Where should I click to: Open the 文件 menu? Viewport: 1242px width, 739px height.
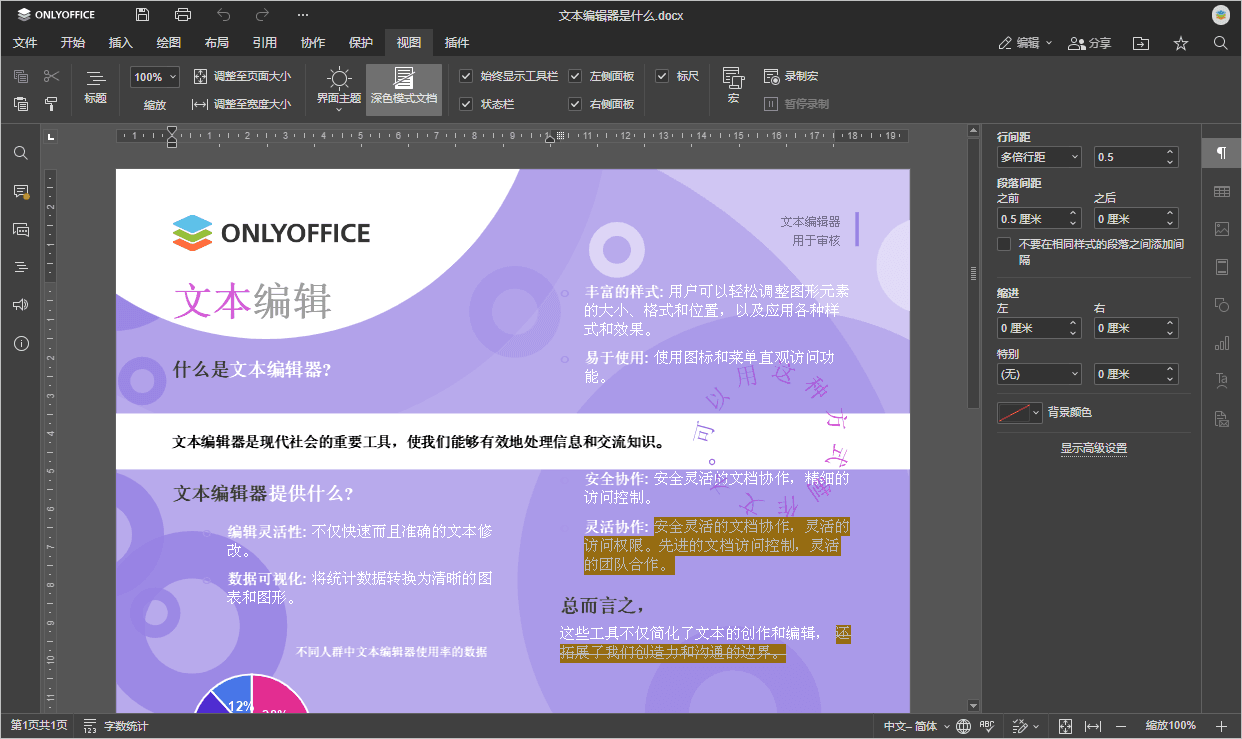(25, 42)
